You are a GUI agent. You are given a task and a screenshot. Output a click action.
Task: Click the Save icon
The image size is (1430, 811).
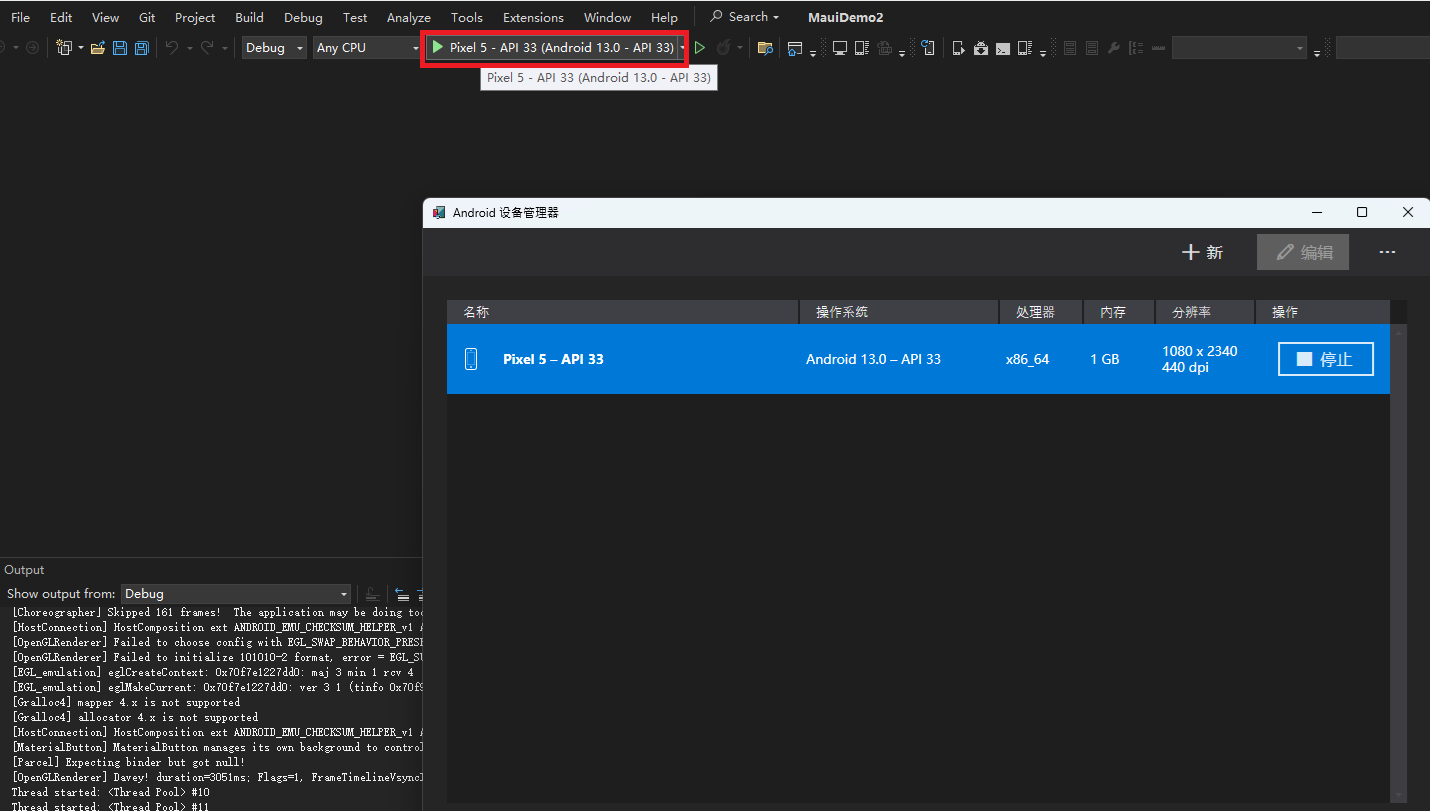(120, 47)
